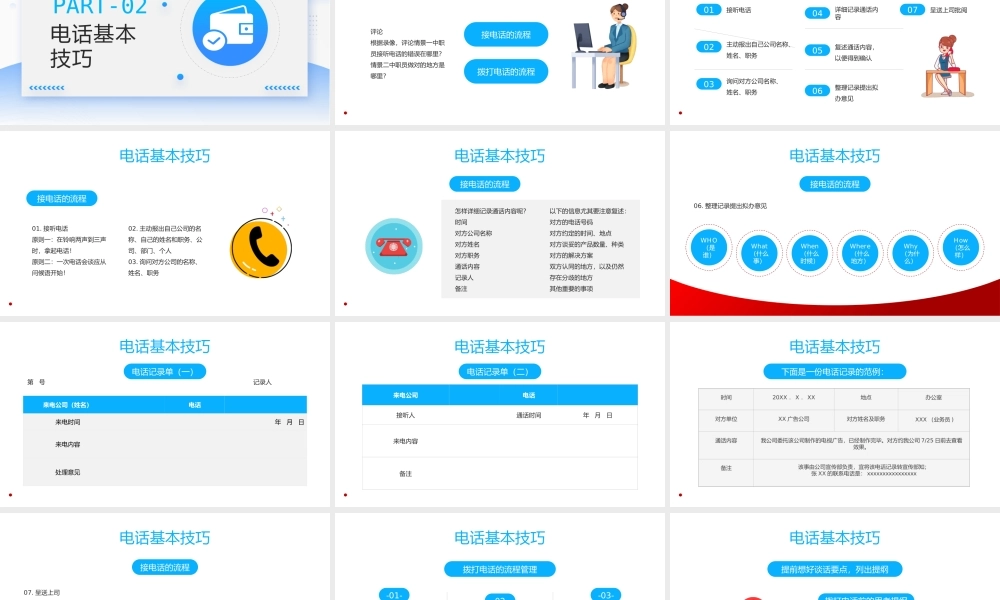Open the slide with the grey 怎样详细记录 box
The image size is (1000, 600).
tap(499, 223)
